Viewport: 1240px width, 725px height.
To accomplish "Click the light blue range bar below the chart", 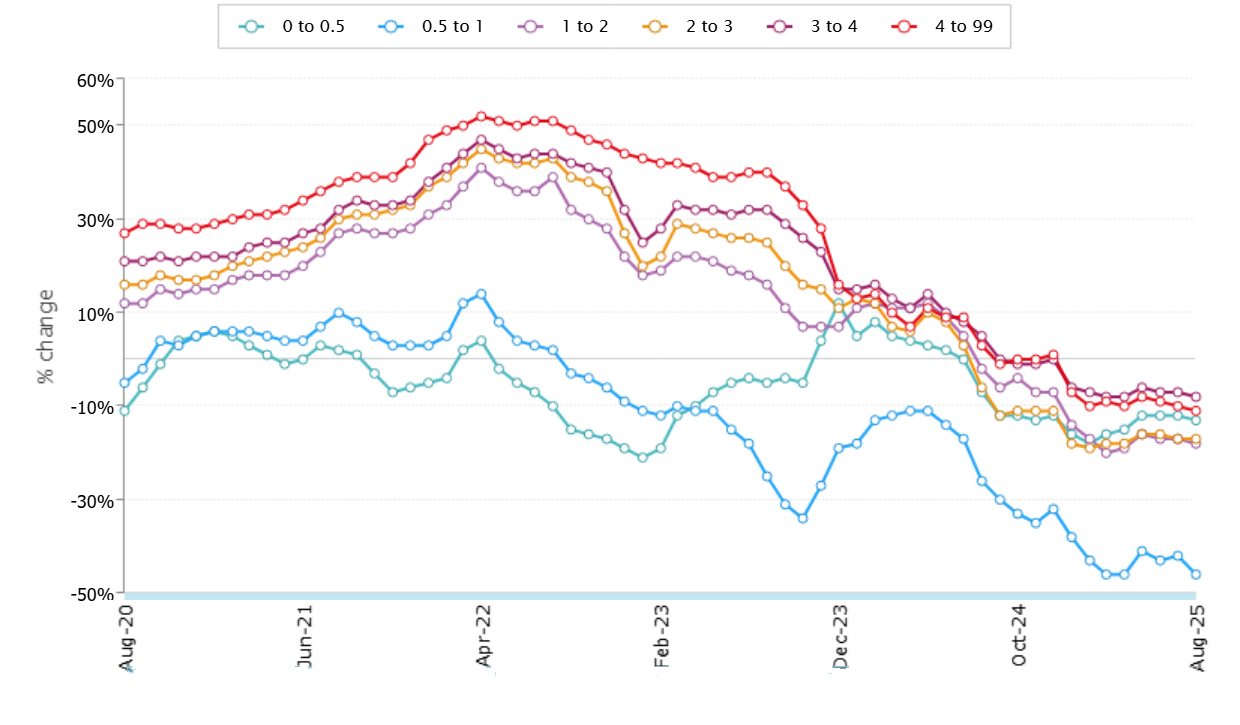I will tap(660, 596).
